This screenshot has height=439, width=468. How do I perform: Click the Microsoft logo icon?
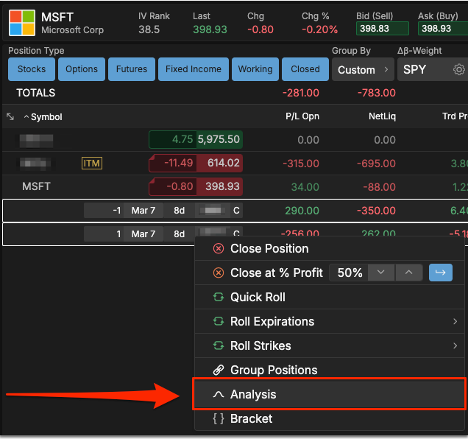point(22,23)
